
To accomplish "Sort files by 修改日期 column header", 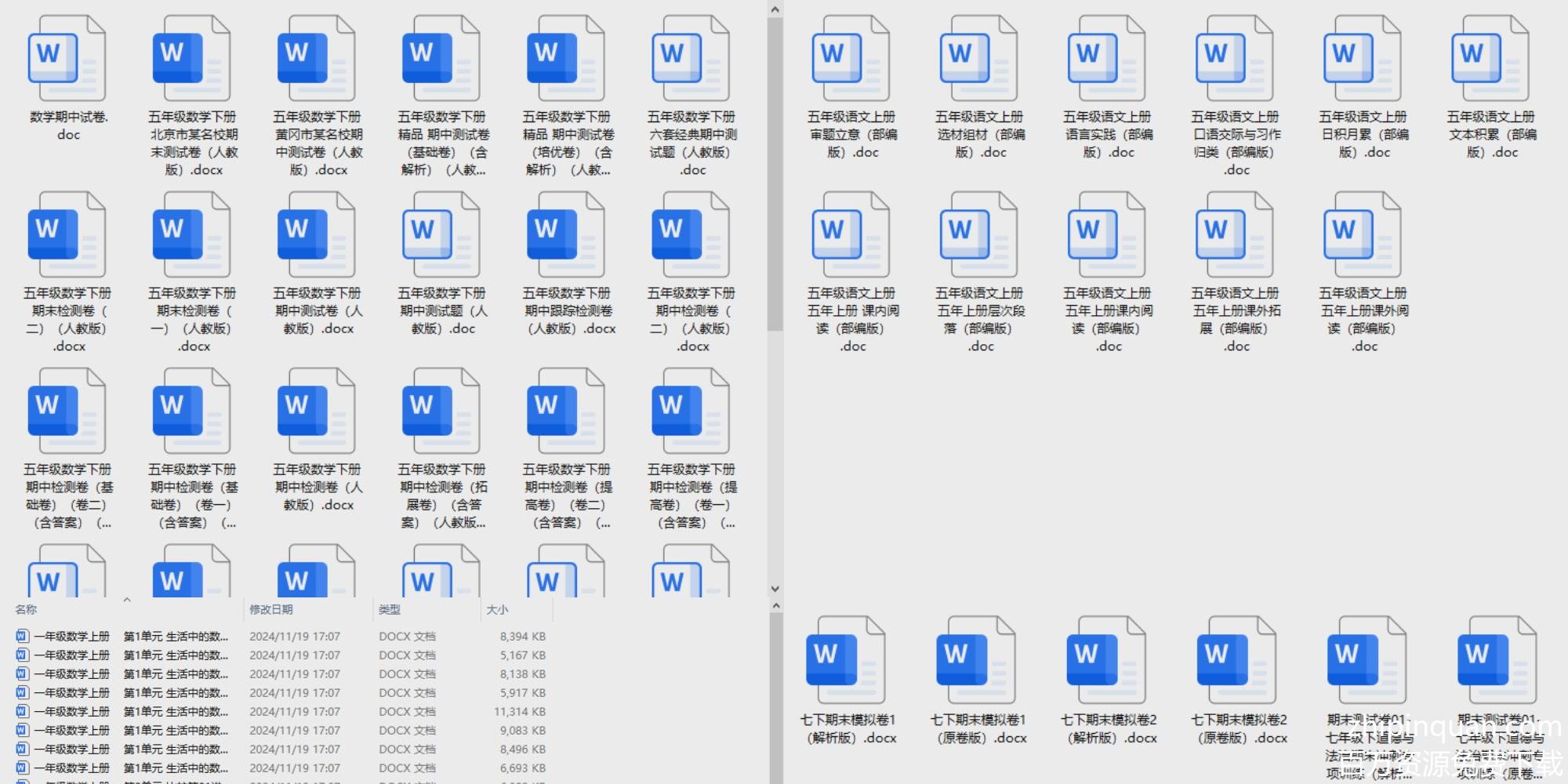I will click(271, 609).
